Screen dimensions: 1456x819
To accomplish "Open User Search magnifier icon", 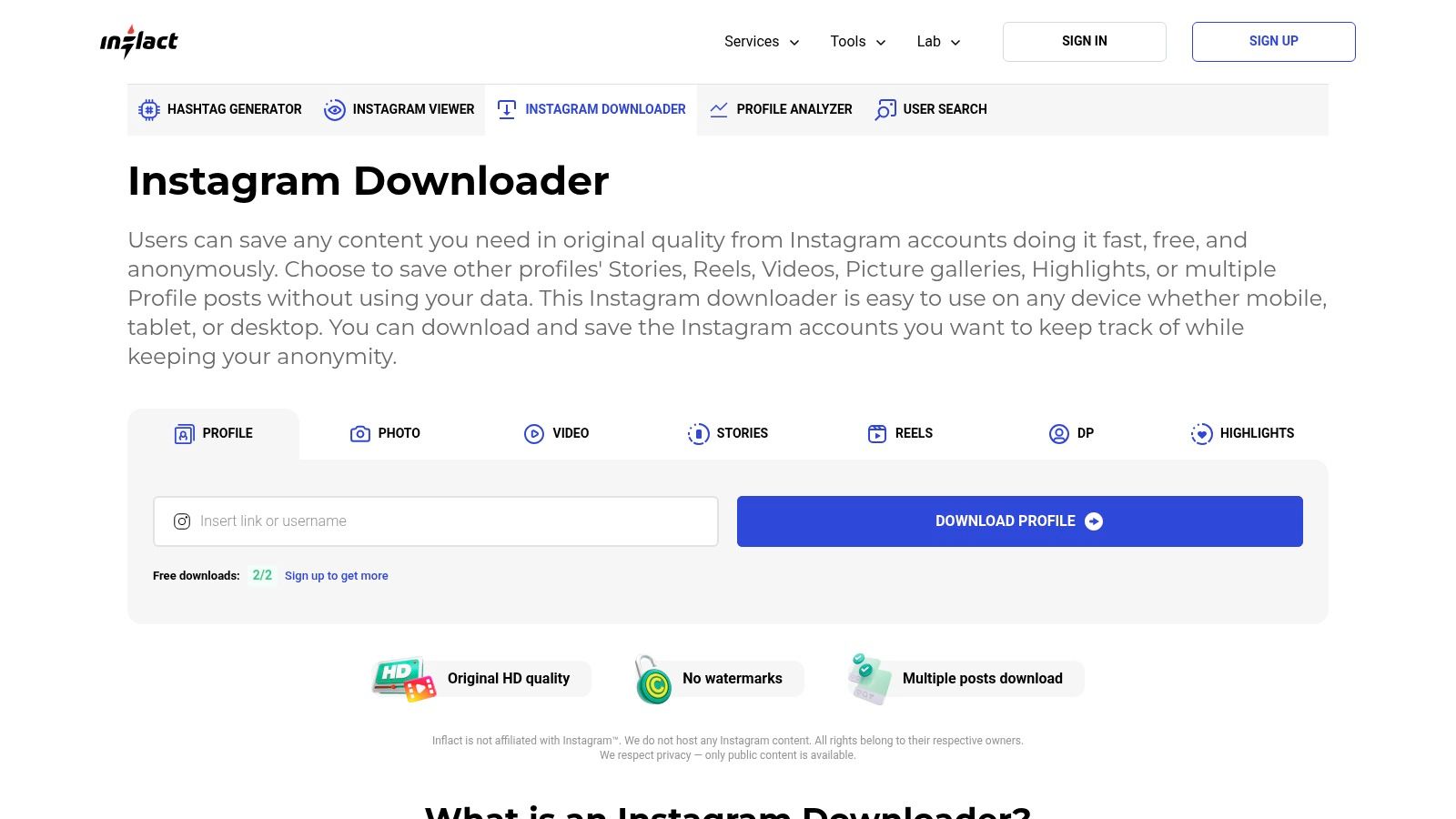I will pos(885,110).
